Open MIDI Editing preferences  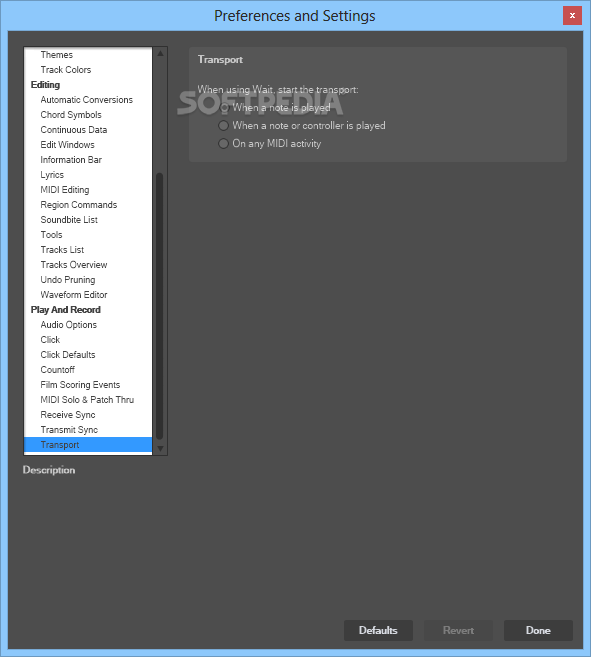pos(88,190)
